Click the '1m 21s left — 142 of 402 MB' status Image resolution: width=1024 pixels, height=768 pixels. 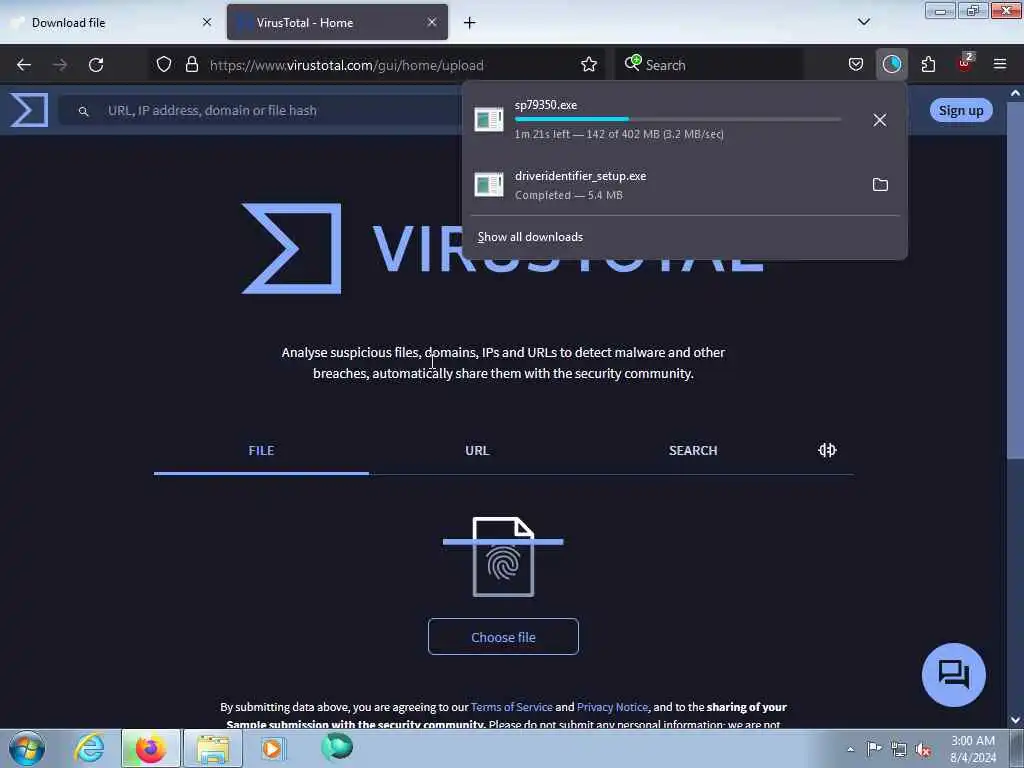tap(618, 134)
